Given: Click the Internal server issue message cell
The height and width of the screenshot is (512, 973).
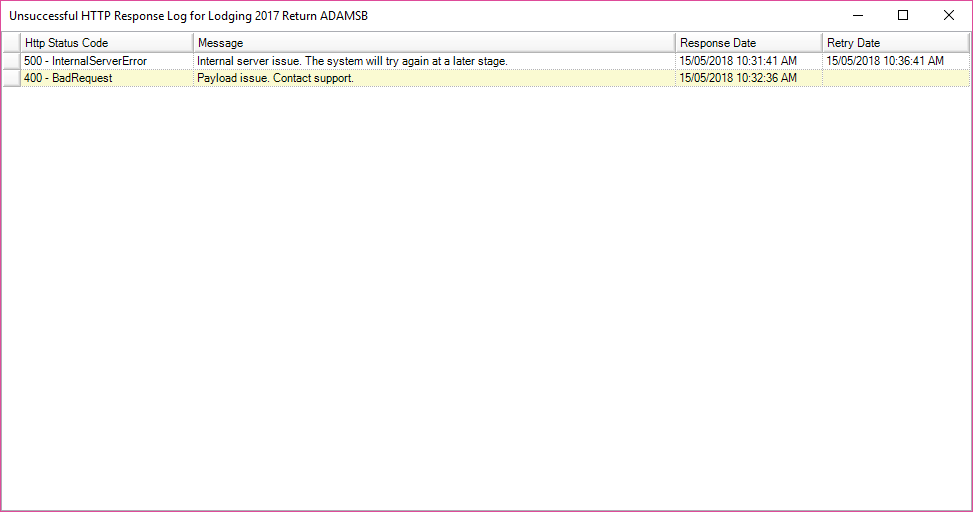Looking at the screenshot, I should pyautogui.click(x=433, y=61).
